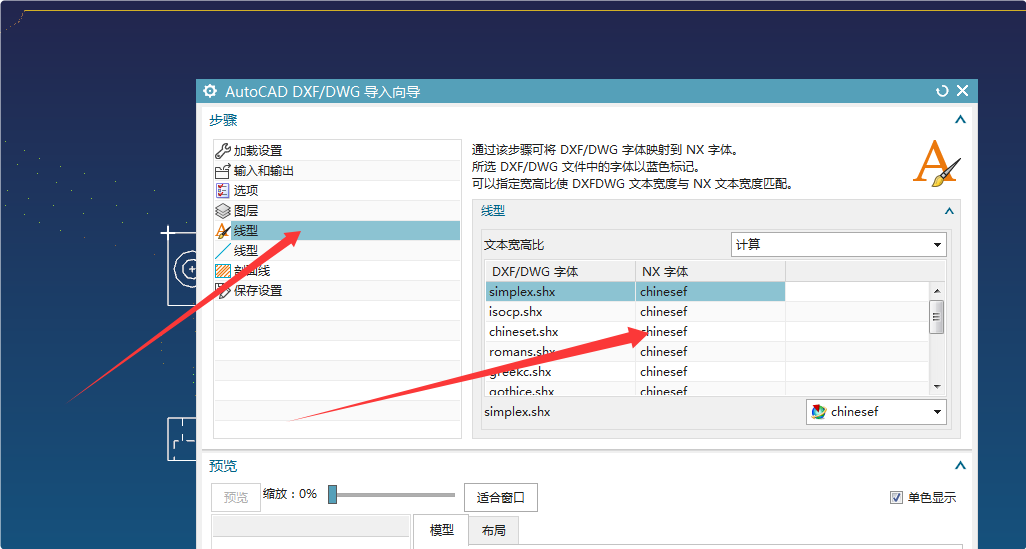Click the colorful font icon beside chinesef dropdown
The image size is (1026, 549).
click(819, 412)
